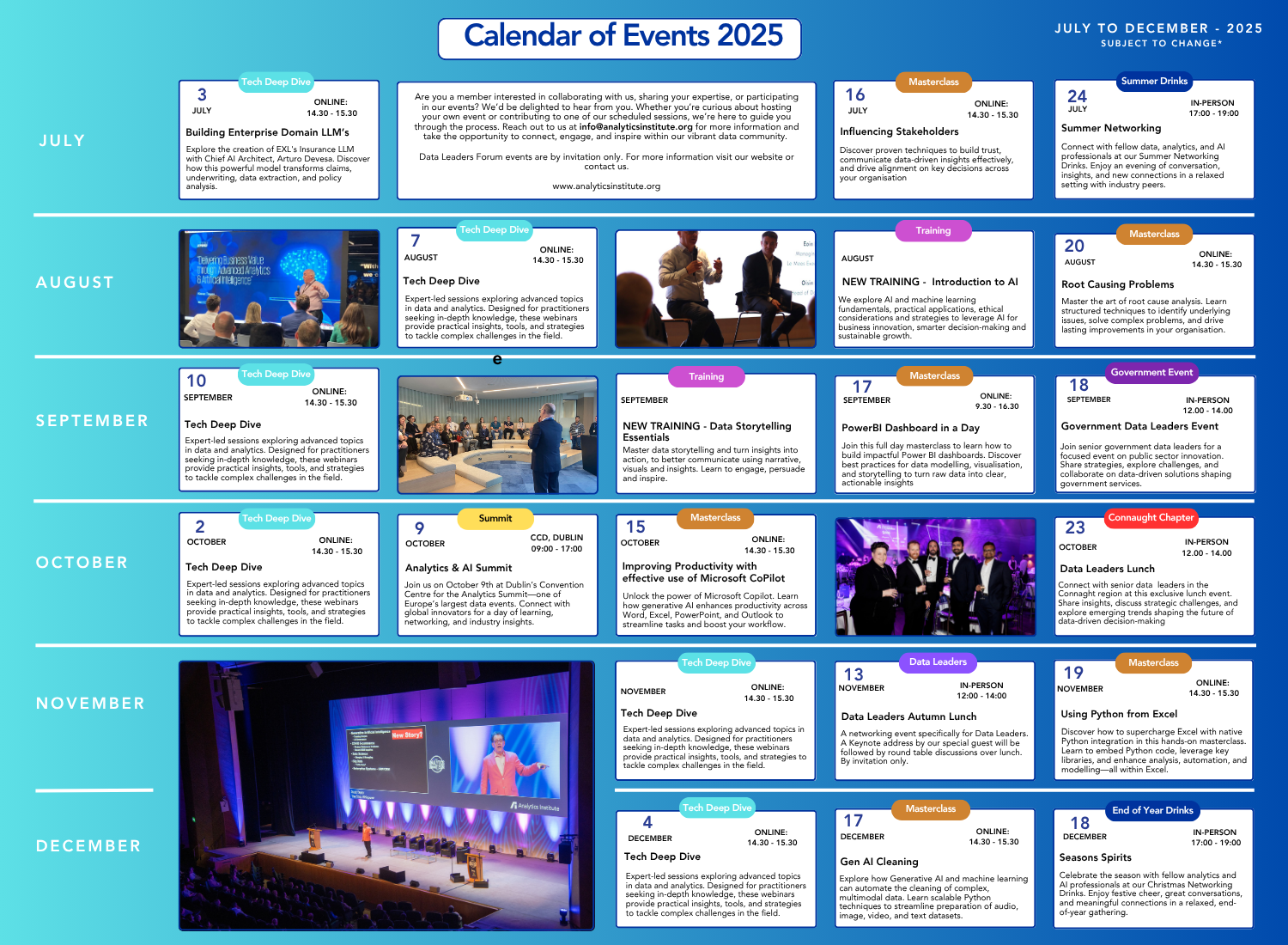Click the Masterclass tag on 17 December card
The height and width of the screenshot is (945, 1288).
[x=930, y=809]
